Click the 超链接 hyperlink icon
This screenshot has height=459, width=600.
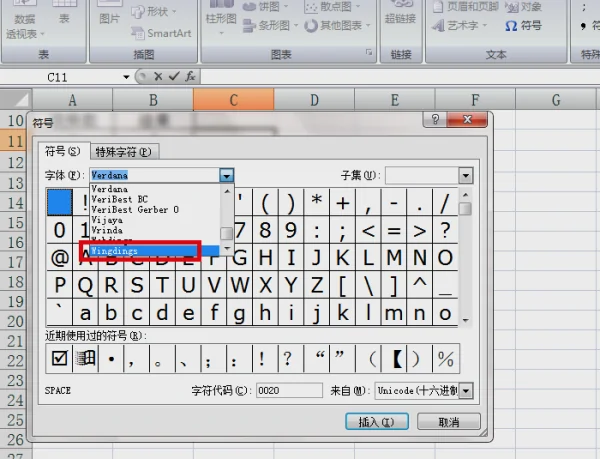[x=400, y=11]
